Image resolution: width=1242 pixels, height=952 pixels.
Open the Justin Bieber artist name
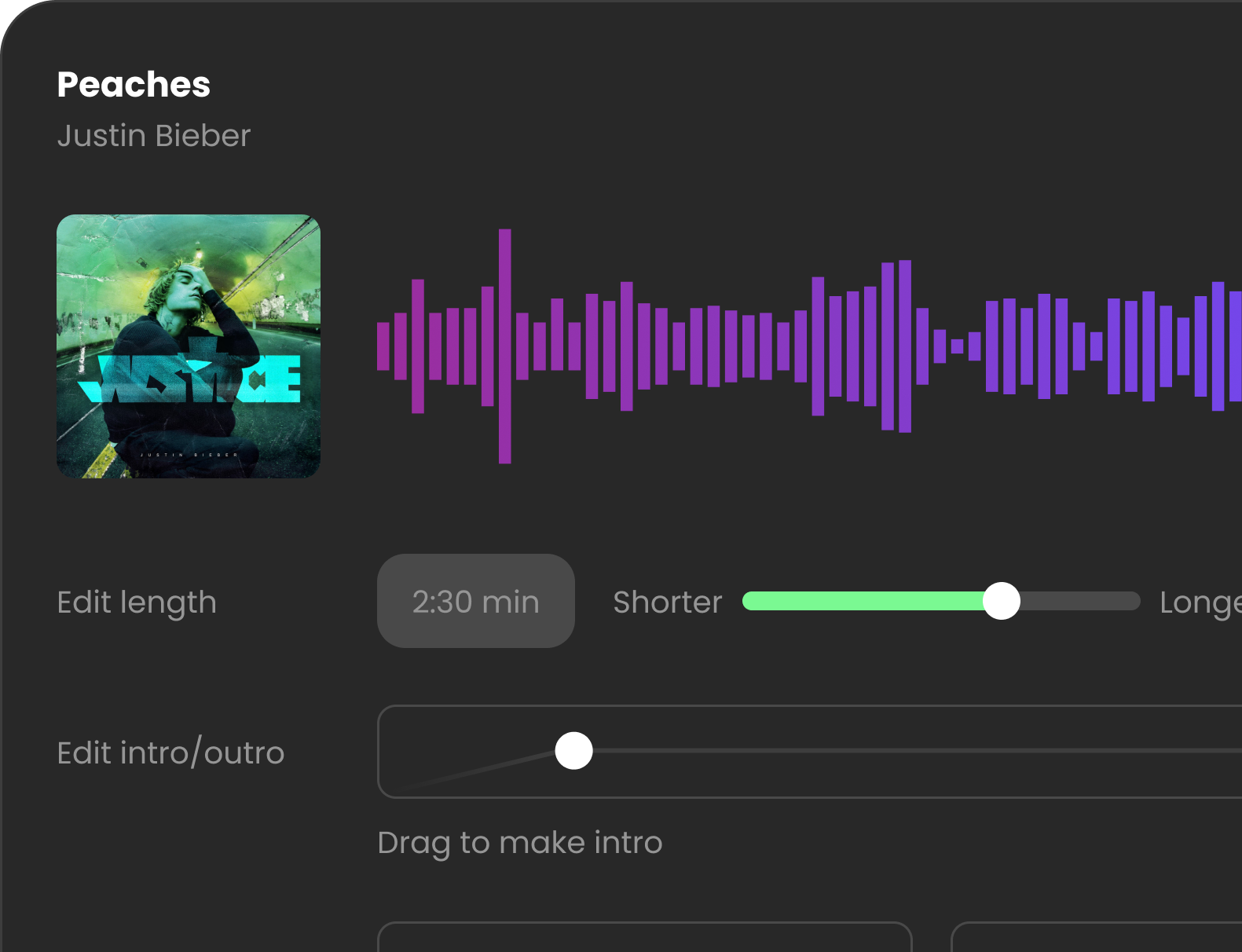click(154, 135)
